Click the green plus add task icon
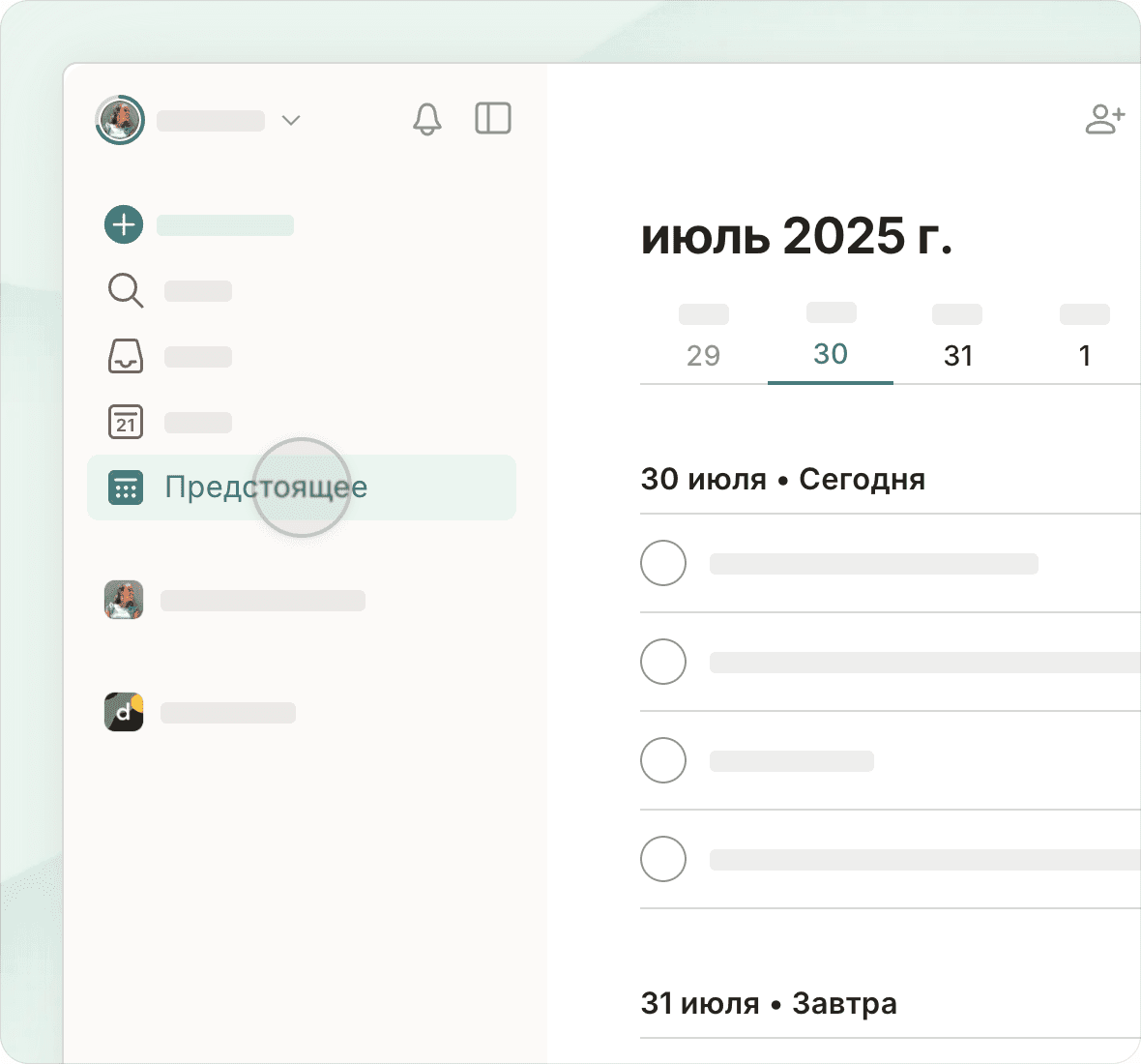The height and width of the screenshot is (1064, 1141). tap(124, 224)
